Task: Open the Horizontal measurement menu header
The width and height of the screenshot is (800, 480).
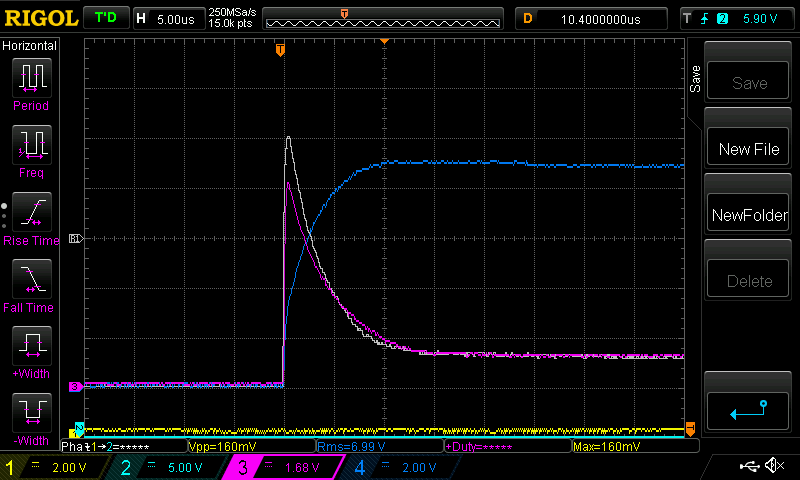Action: pos(30,46)
